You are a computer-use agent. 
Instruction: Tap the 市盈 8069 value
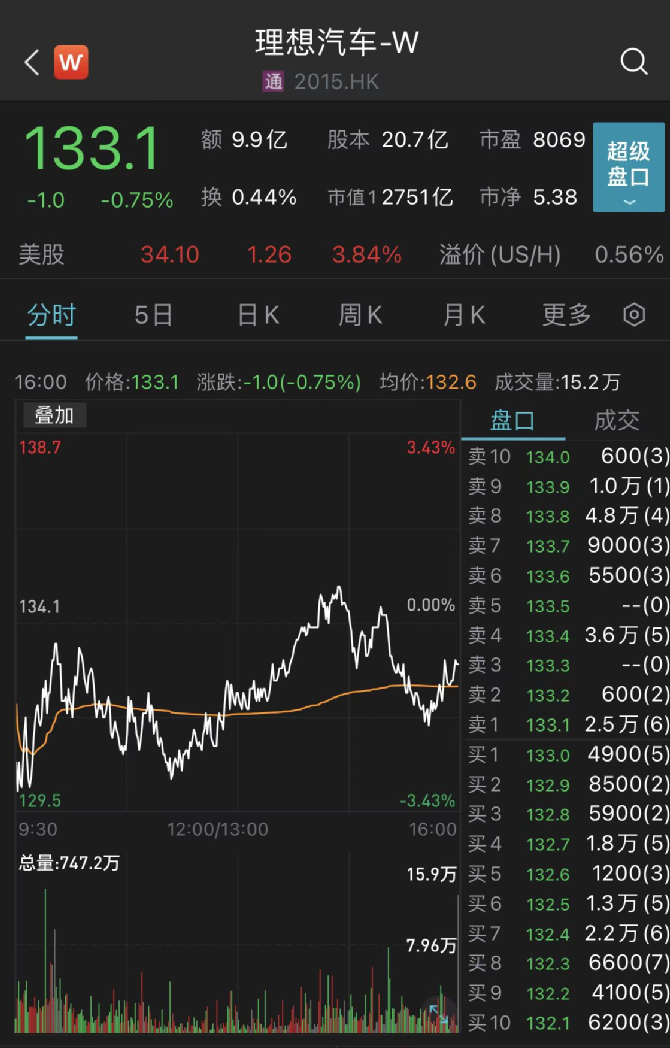pos(532,140)
